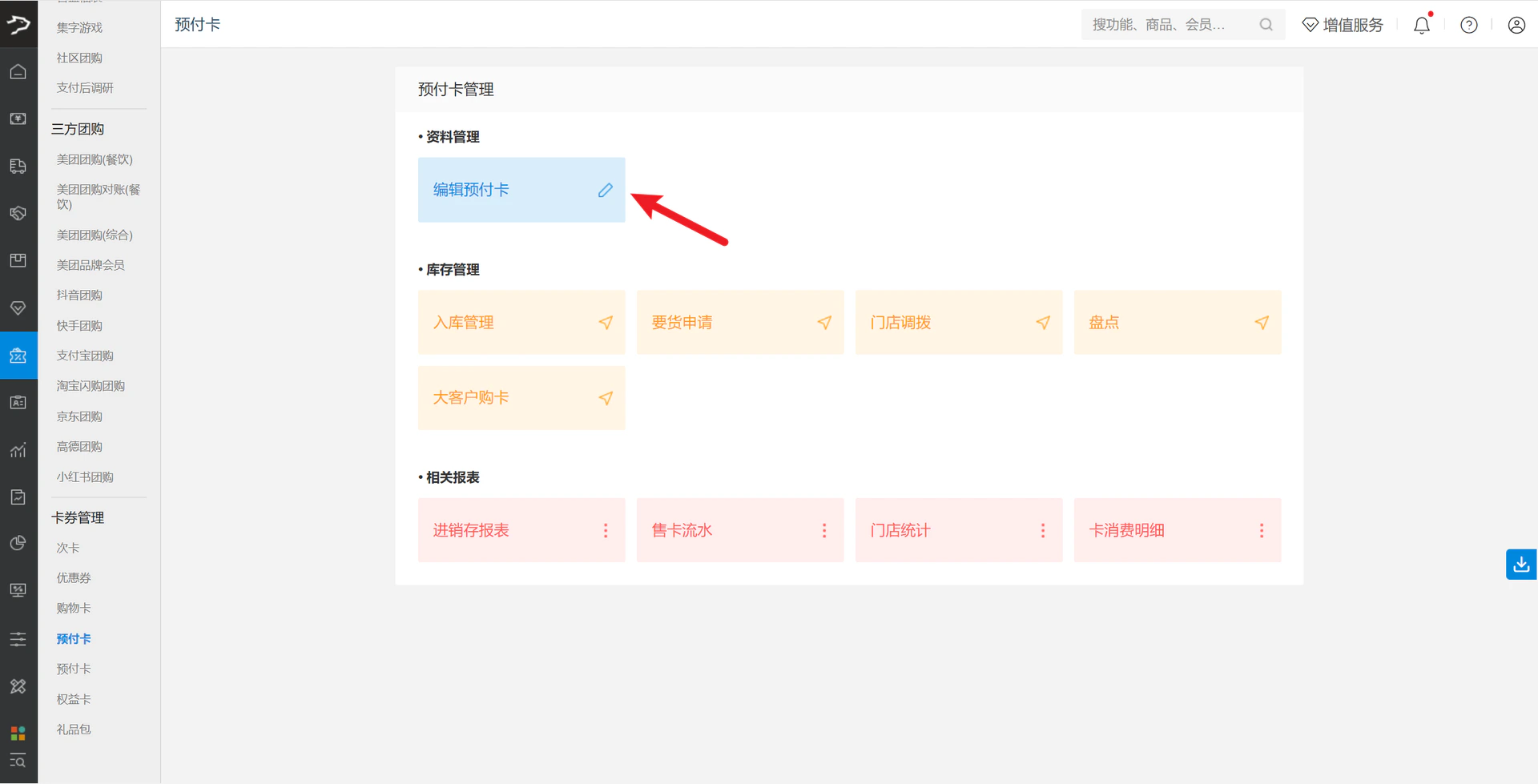Open the notification bell
This screenshot has height=784, width=1538.
pos(1422,25)
